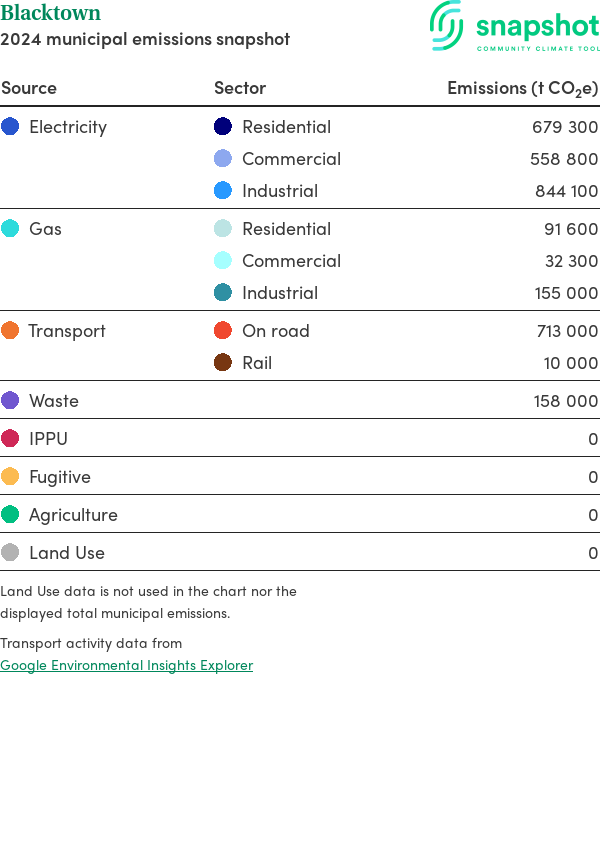The height and width of the screenshot is (850, 600).
Task: Click the dark navy Electricity Residential dot
Action: (x=223, y=127)
